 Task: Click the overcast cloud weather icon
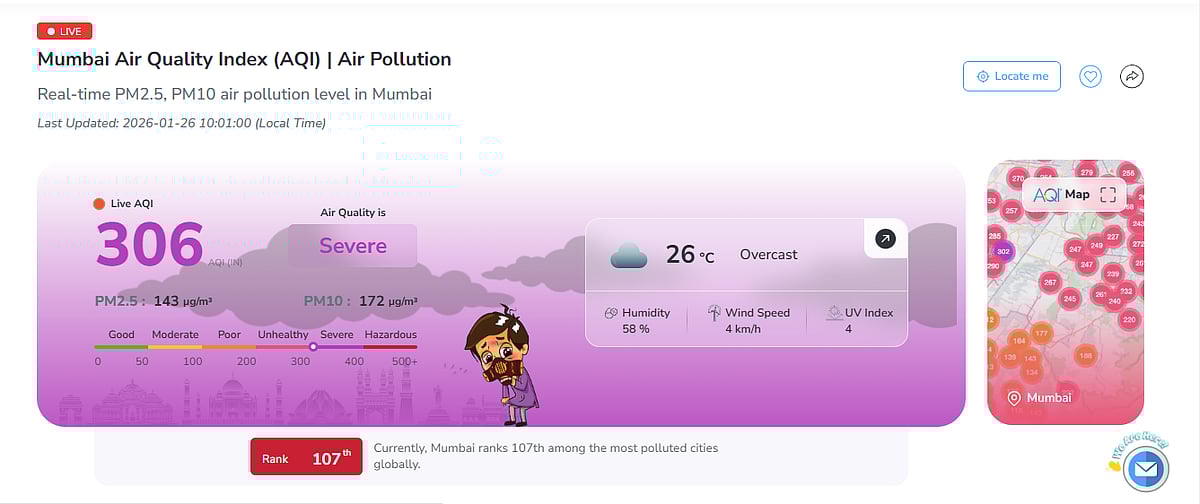pos(629,255)
